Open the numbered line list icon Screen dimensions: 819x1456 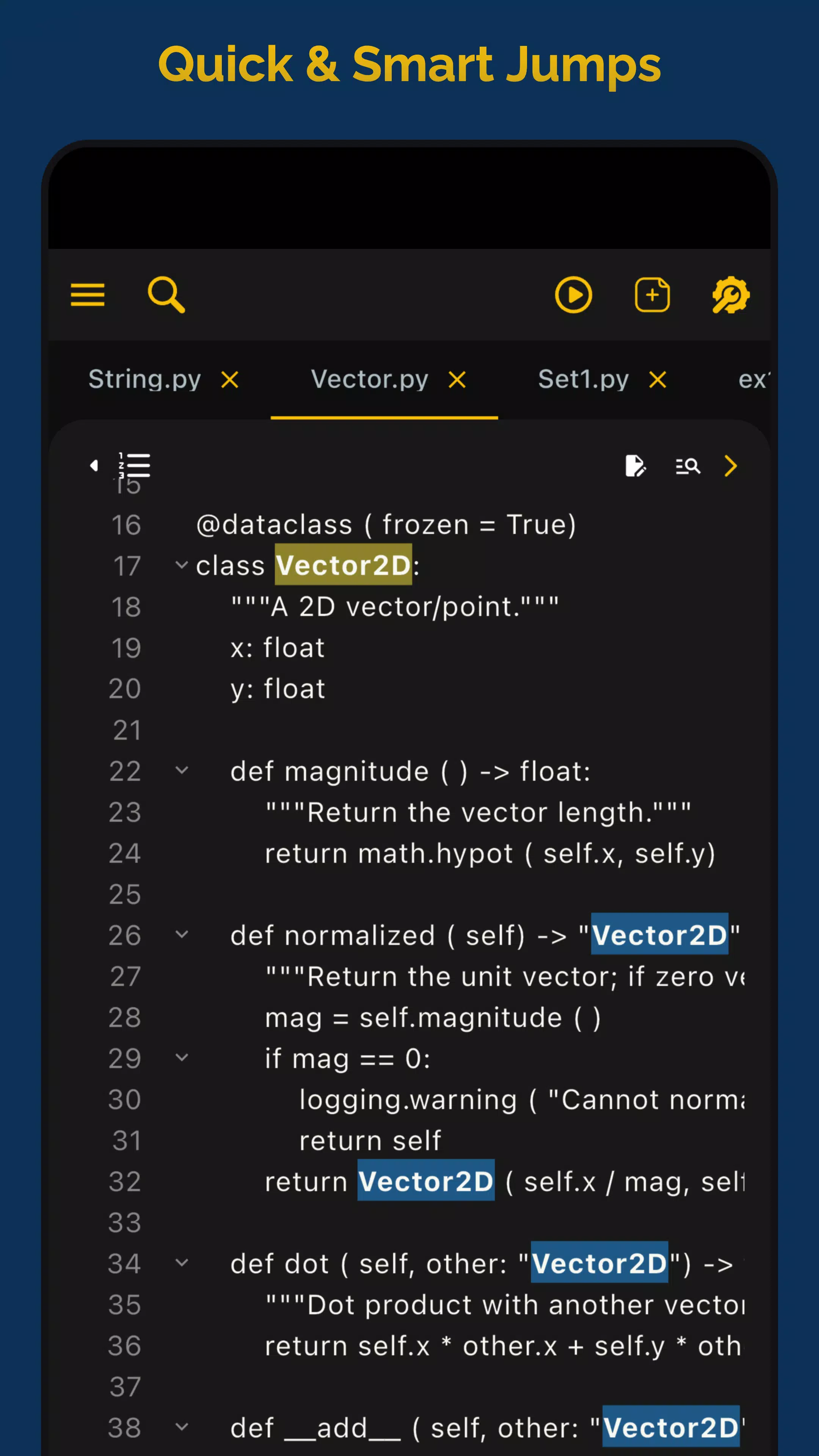(x=135, y=466)
